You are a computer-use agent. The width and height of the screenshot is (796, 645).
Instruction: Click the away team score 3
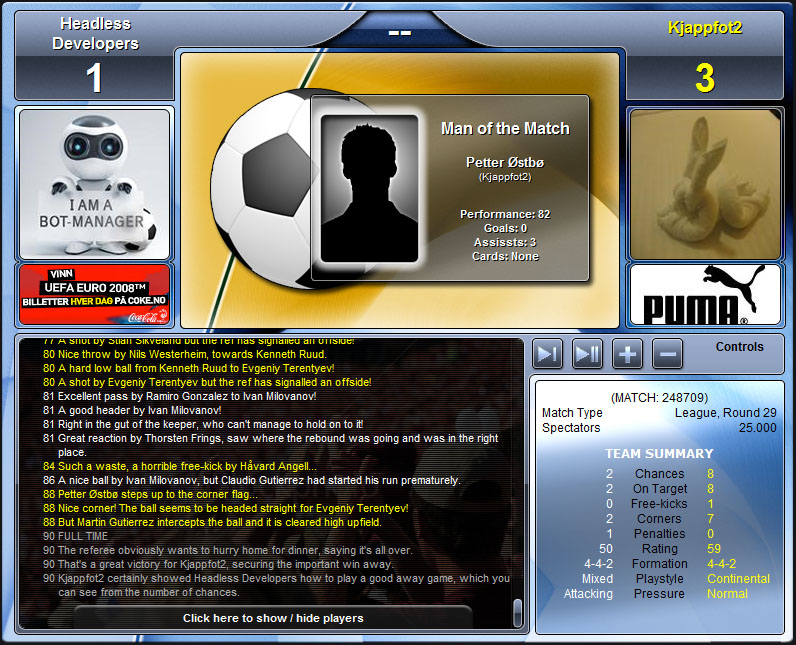704,78
